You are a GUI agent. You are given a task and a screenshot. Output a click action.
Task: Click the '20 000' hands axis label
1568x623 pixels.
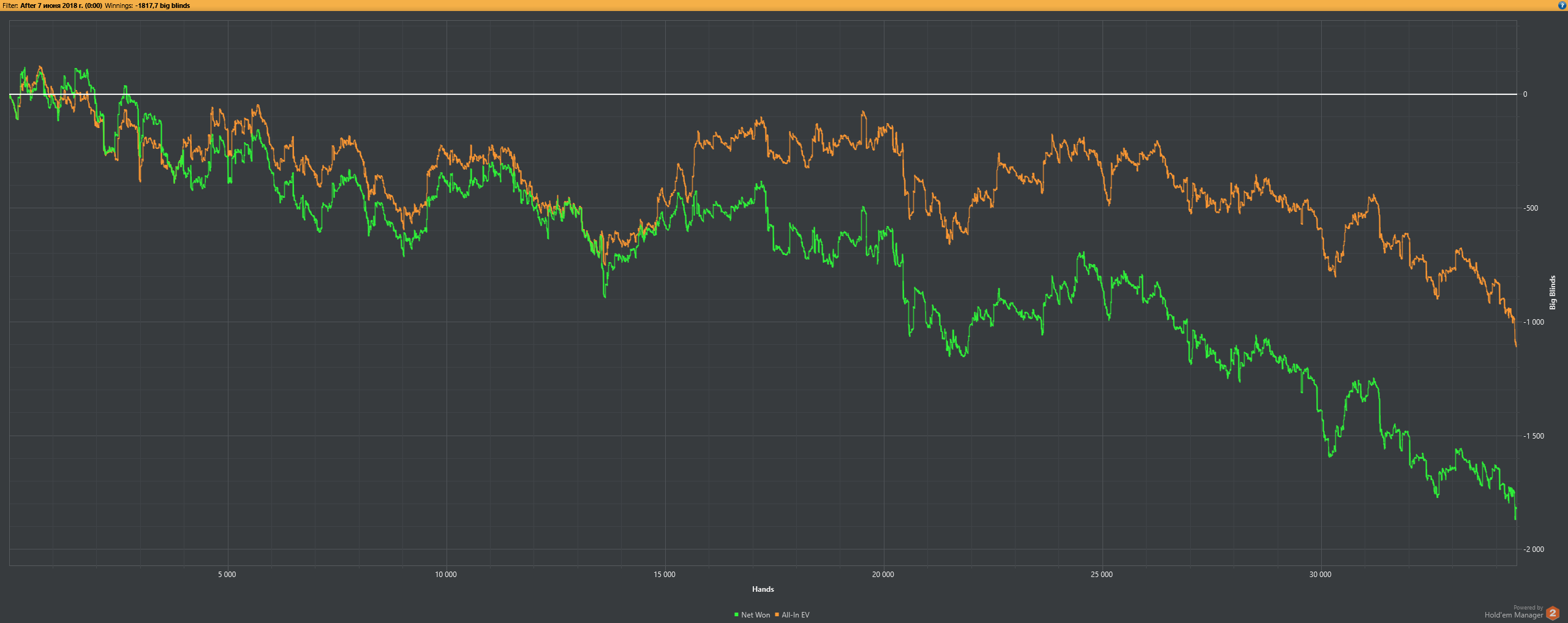pyautogui.click(x=883, y=575)
